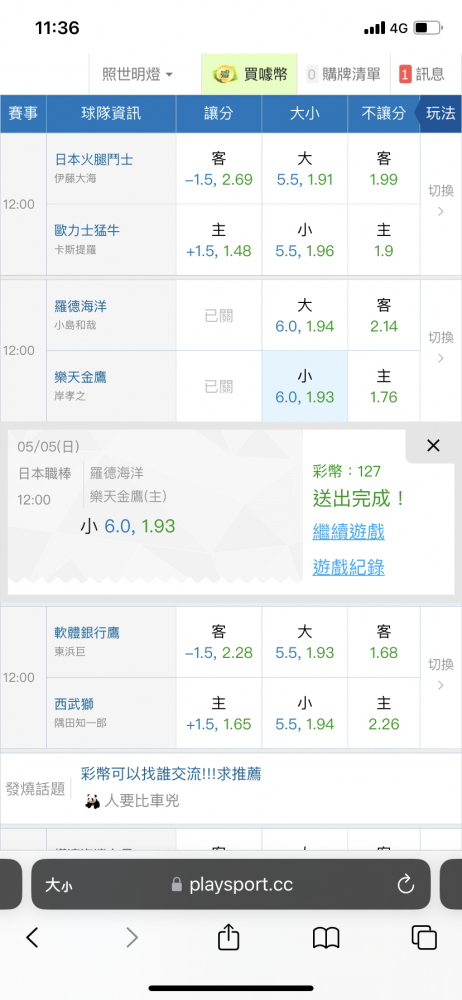Tap the playsport.cc address bar

point(231,884)
